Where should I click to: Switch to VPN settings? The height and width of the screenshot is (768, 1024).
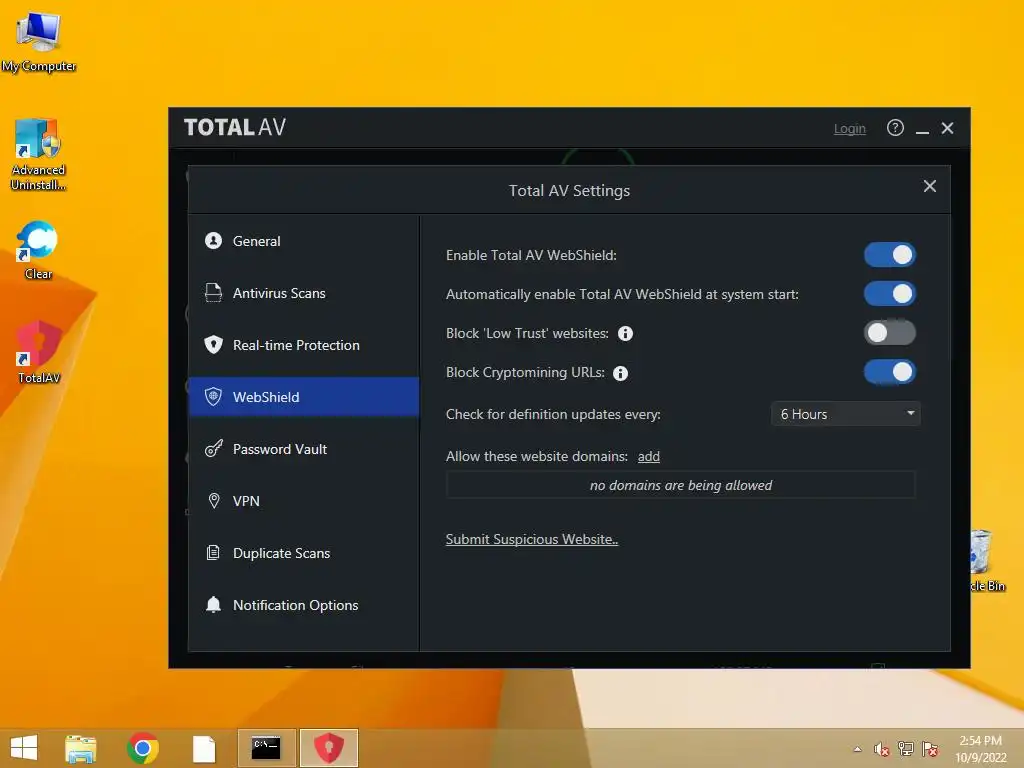[x=304, y=501]
